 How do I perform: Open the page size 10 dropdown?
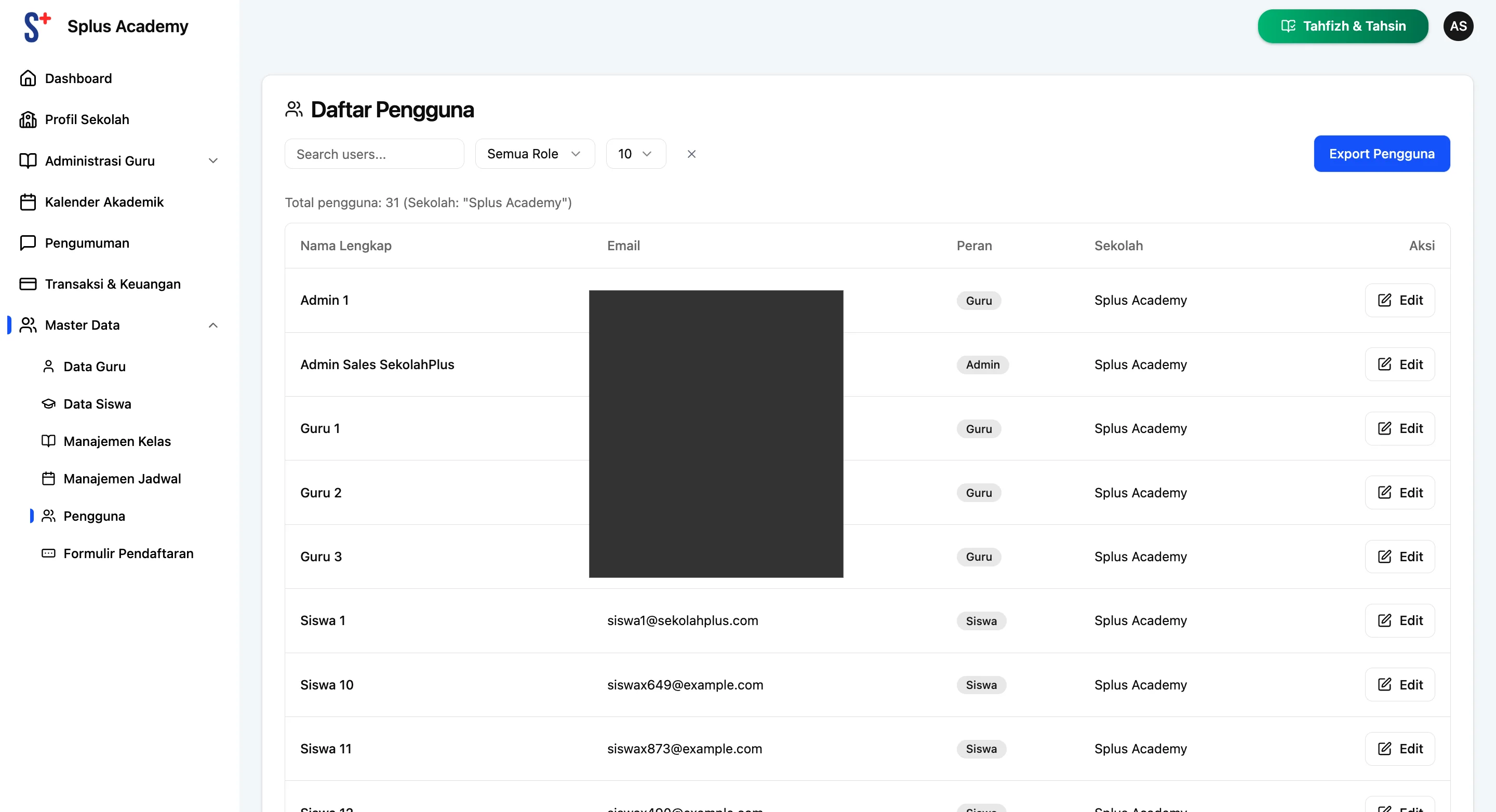click(635, 154)
